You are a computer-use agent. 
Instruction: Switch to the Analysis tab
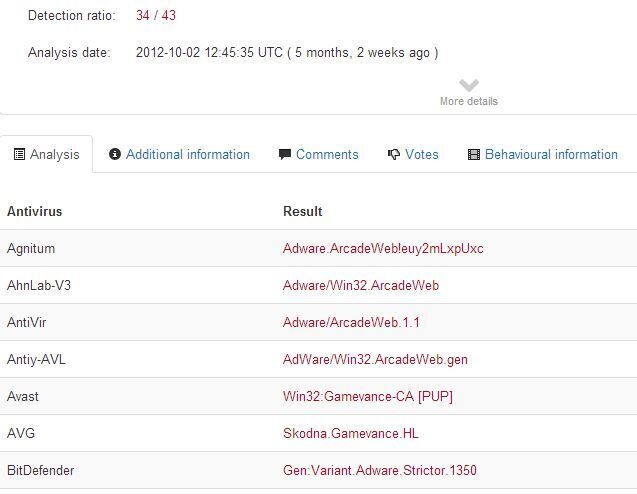(54, 155)
